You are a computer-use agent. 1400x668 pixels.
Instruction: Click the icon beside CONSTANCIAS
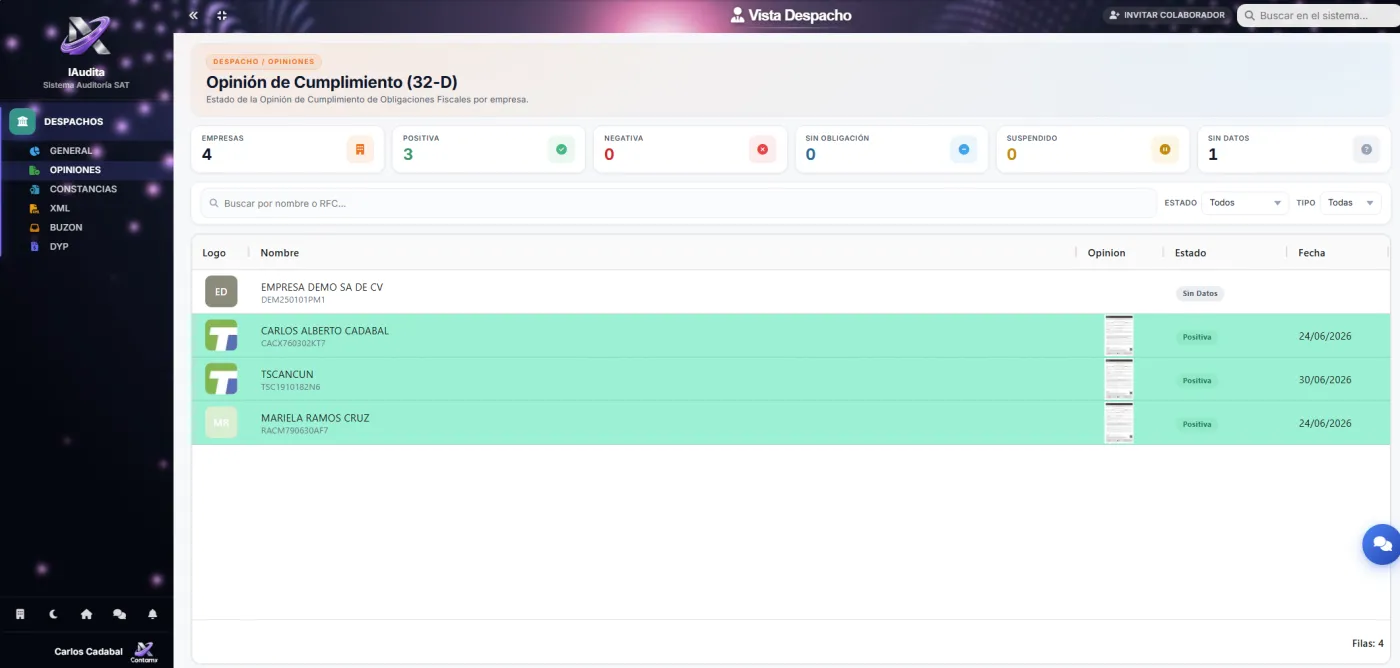click(34, 189)
